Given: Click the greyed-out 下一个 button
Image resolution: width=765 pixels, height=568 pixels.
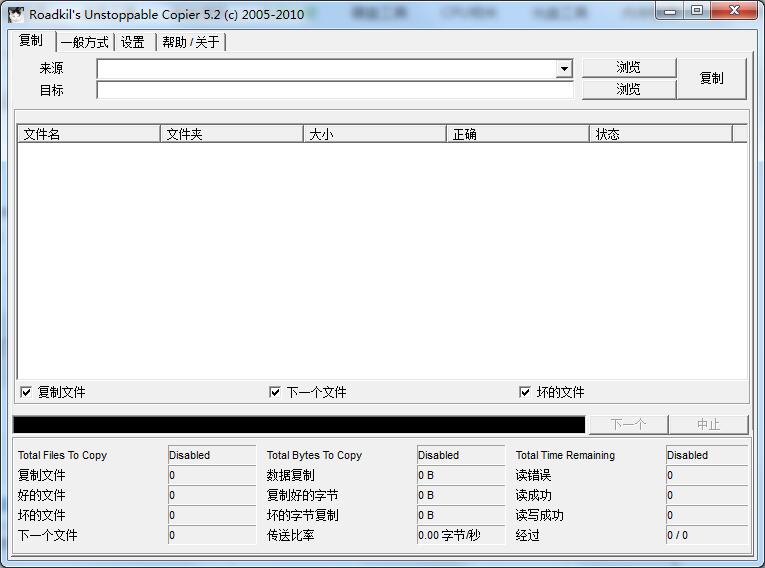Looking at the screenshot, I should 628,425.
